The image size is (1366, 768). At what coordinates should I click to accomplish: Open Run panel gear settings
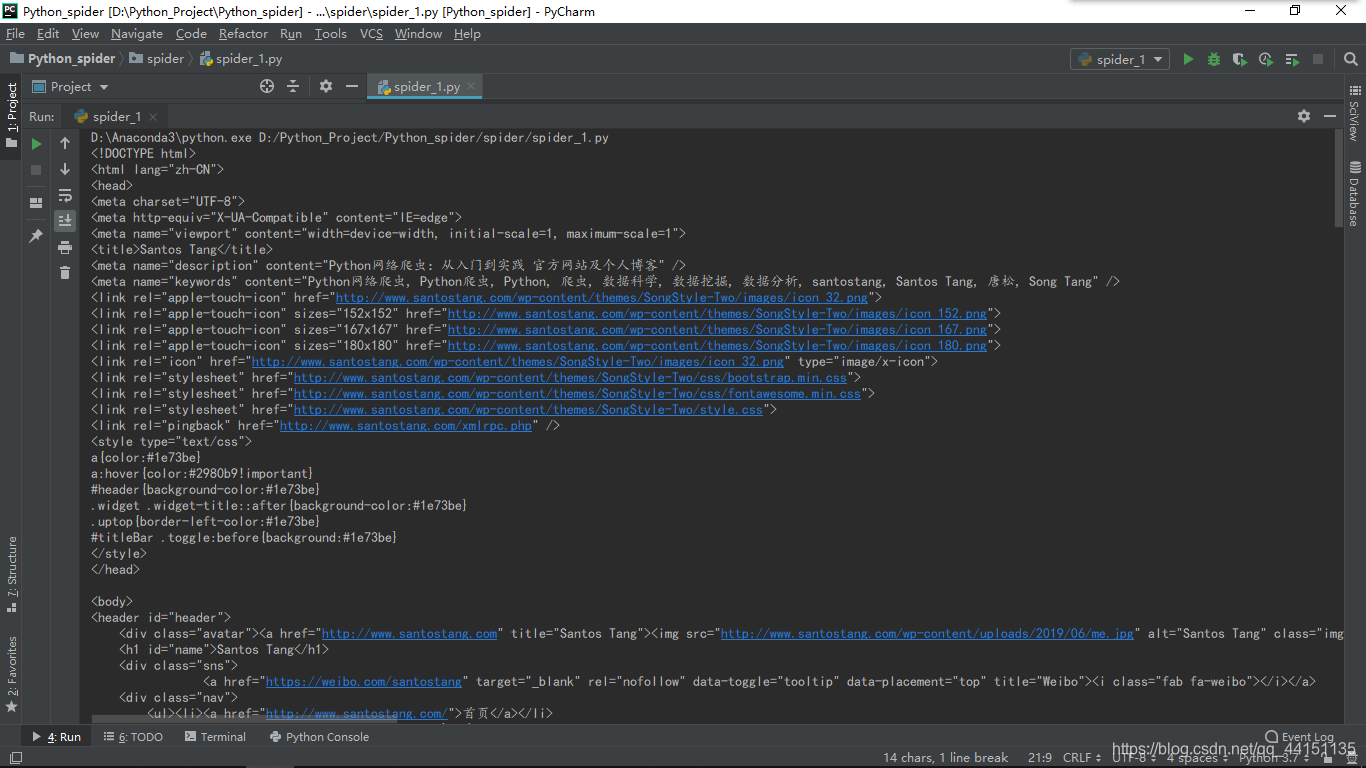pos(1304,116)
